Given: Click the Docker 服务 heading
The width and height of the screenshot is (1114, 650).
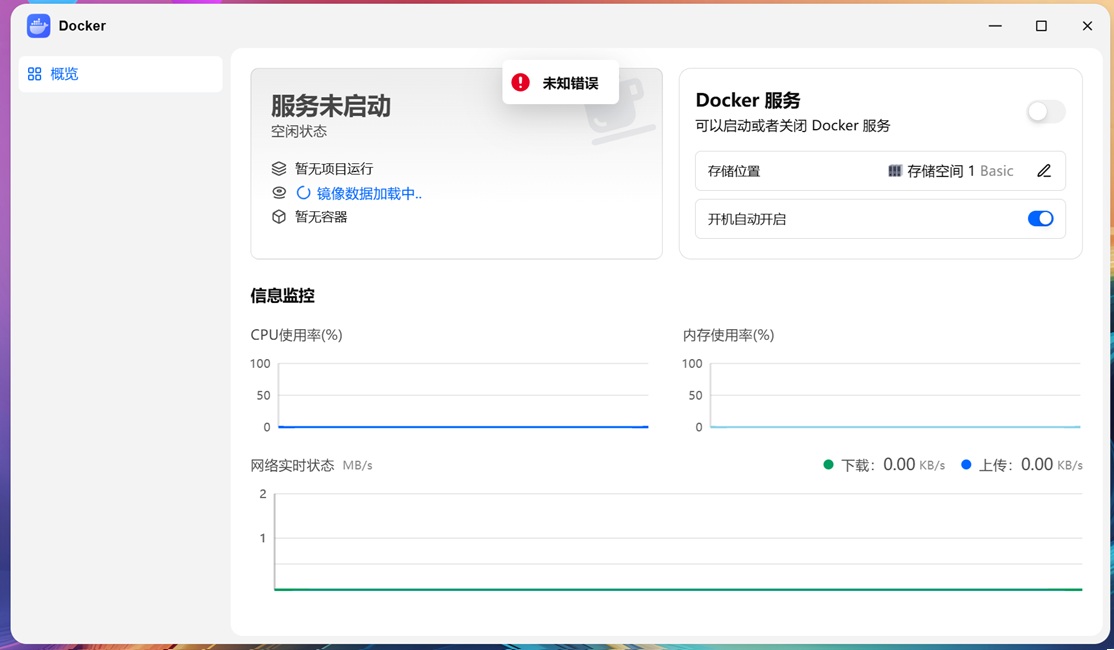Looking at the screenshot, I should point(748,100).
